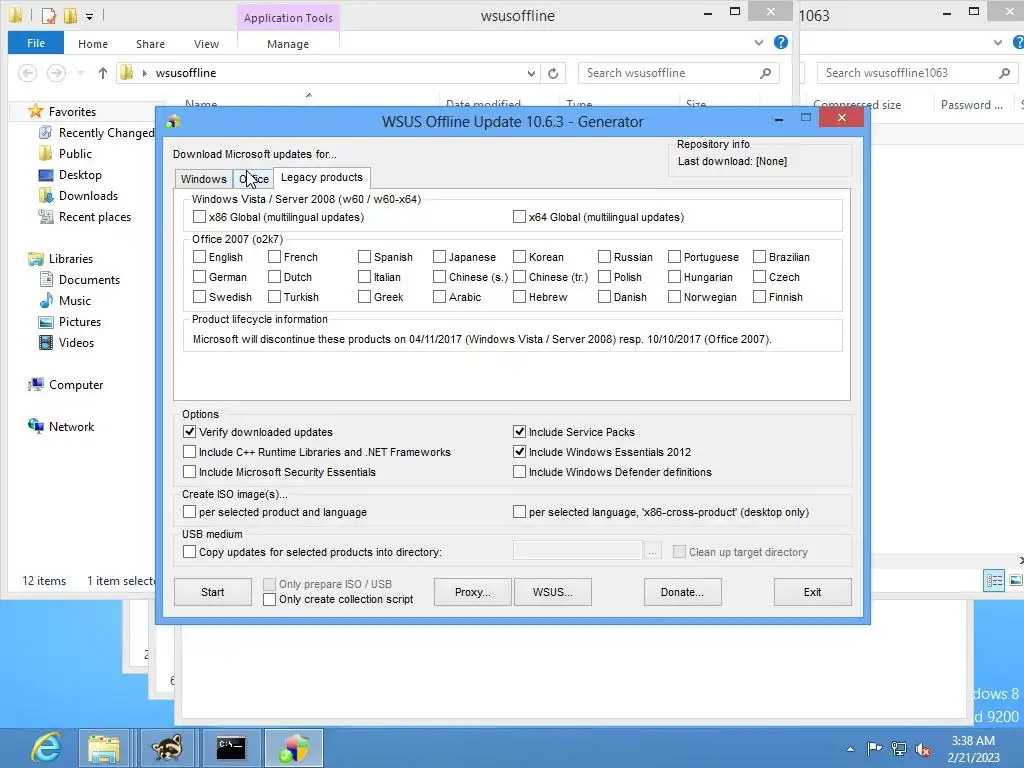Click the Donate... button
The height and width of the screenshot is (768, 1024).
(x=682, y=592)
